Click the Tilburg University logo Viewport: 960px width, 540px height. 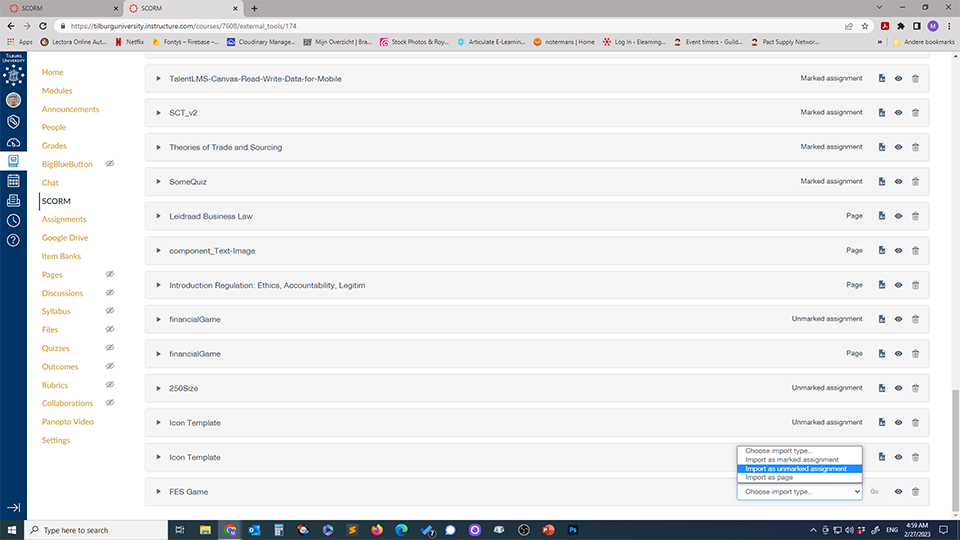pos(13,69)
